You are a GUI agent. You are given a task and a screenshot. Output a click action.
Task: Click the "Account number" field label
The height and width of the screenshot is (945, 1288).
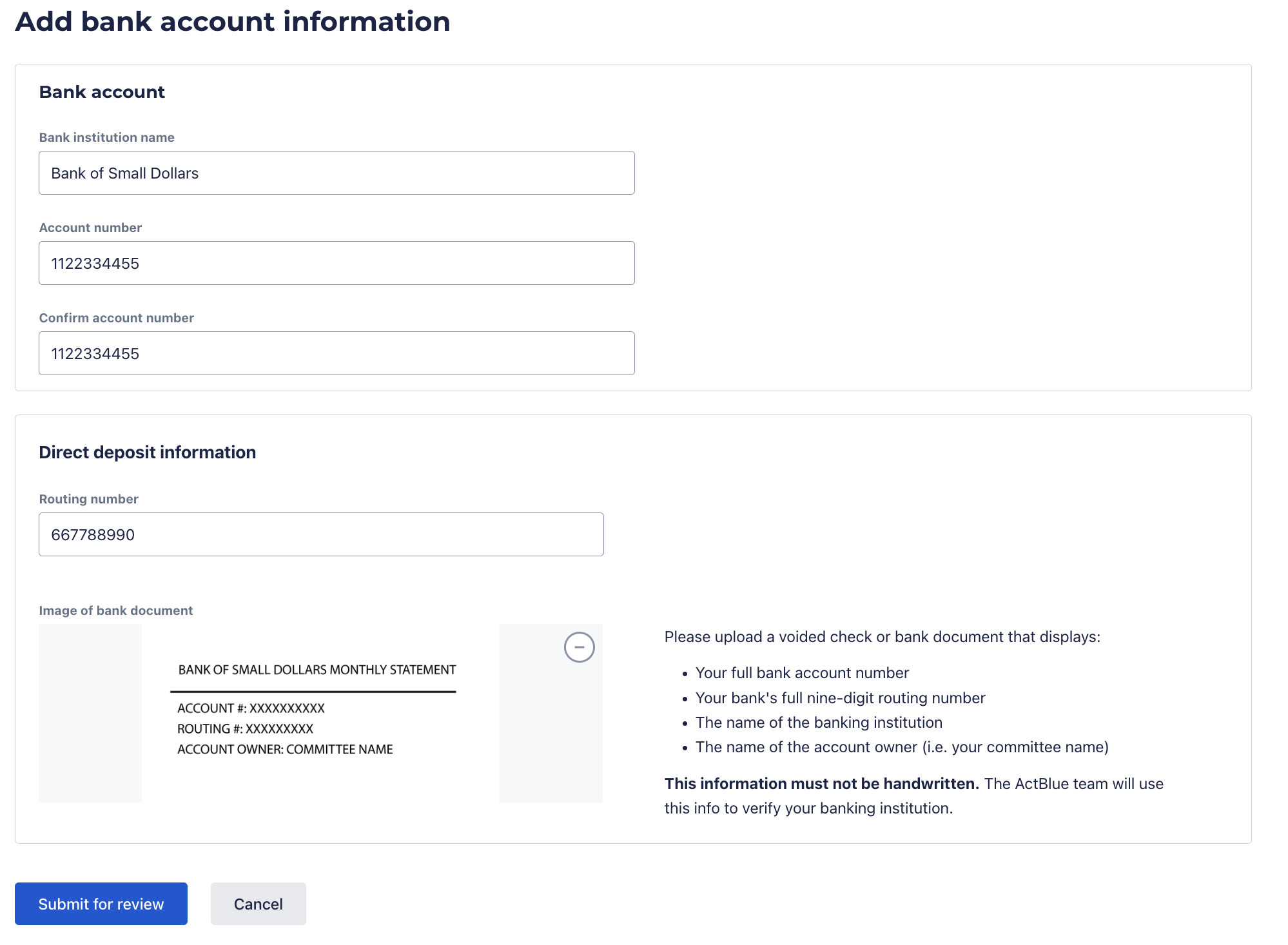[90, 228]
